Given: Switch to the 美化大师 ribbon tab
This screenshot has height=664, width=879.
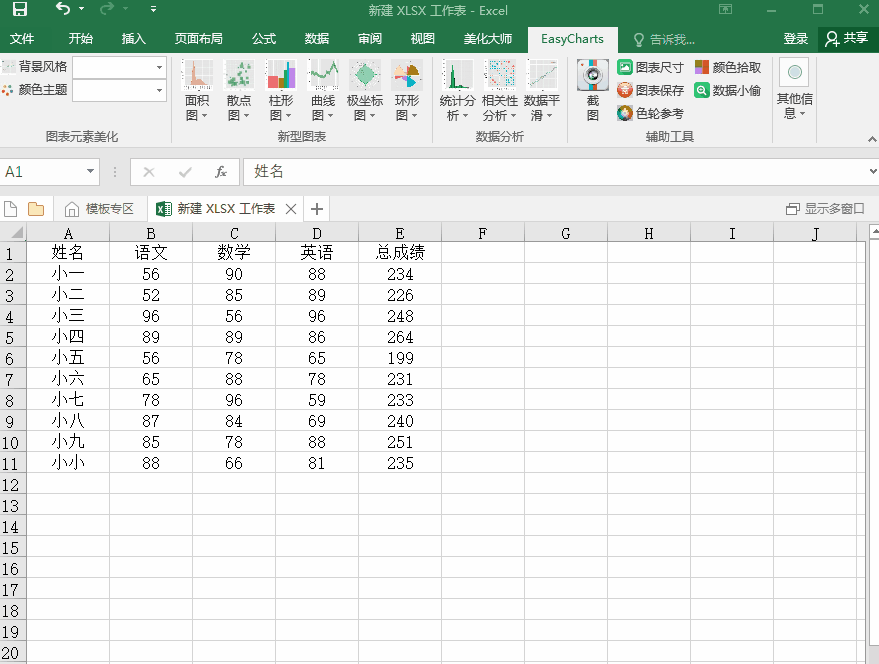Looking at the screenshot, I should tap(488, 39).
